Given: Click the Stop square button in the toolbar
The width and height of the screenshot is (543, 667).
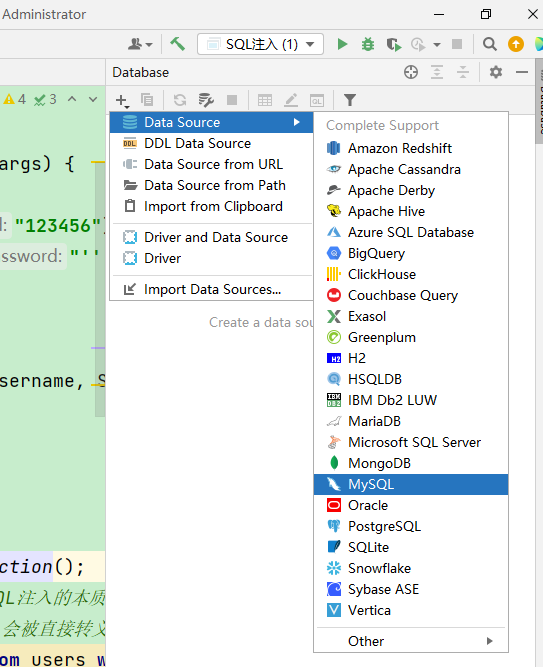Looking at the screenshot, I should click(457, 44).
